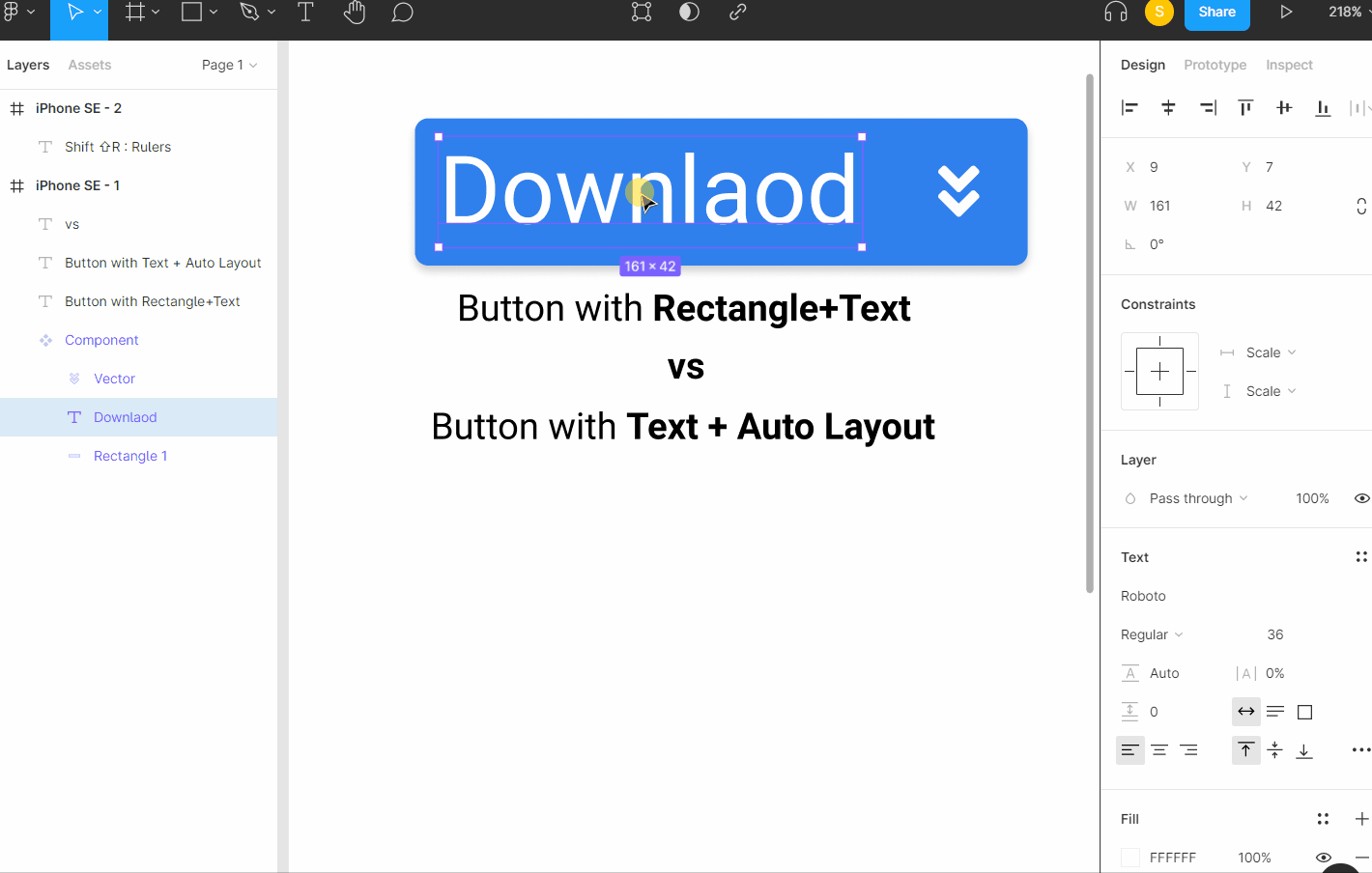Toggle constrain proportions lock
This screenshot has width=1372, height=873.
(1361, 206)
